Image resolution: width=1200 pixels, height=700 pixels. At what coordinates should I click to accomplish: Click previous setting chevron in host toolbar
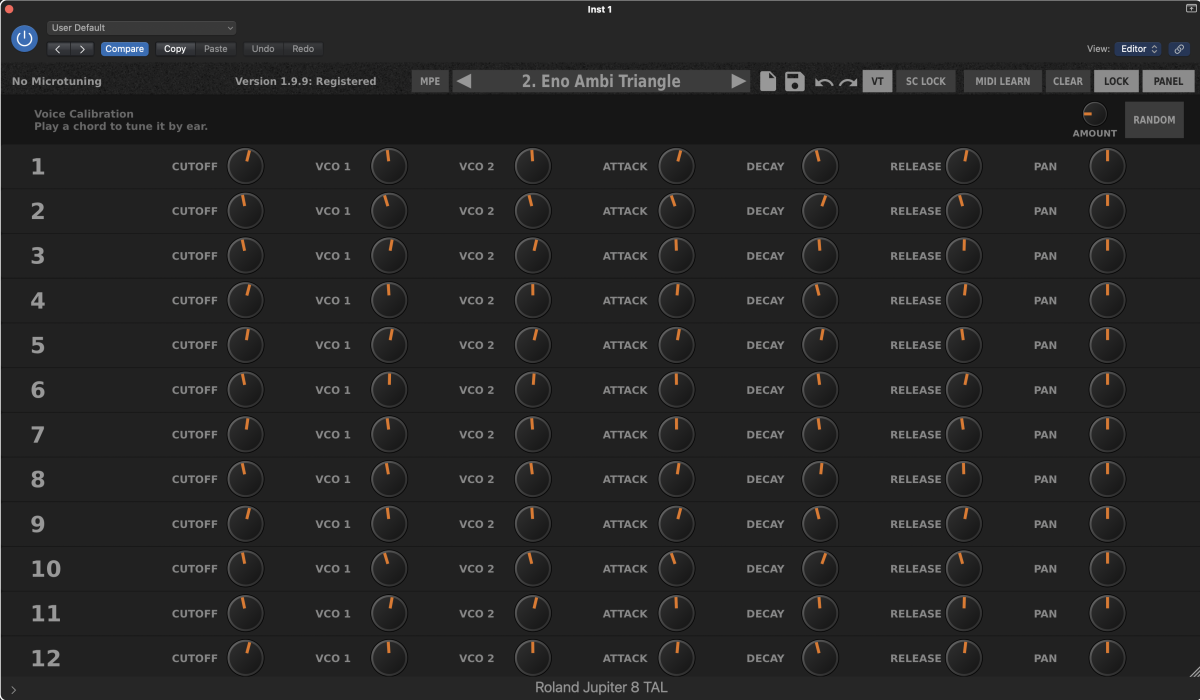click(x=58, y=48)
